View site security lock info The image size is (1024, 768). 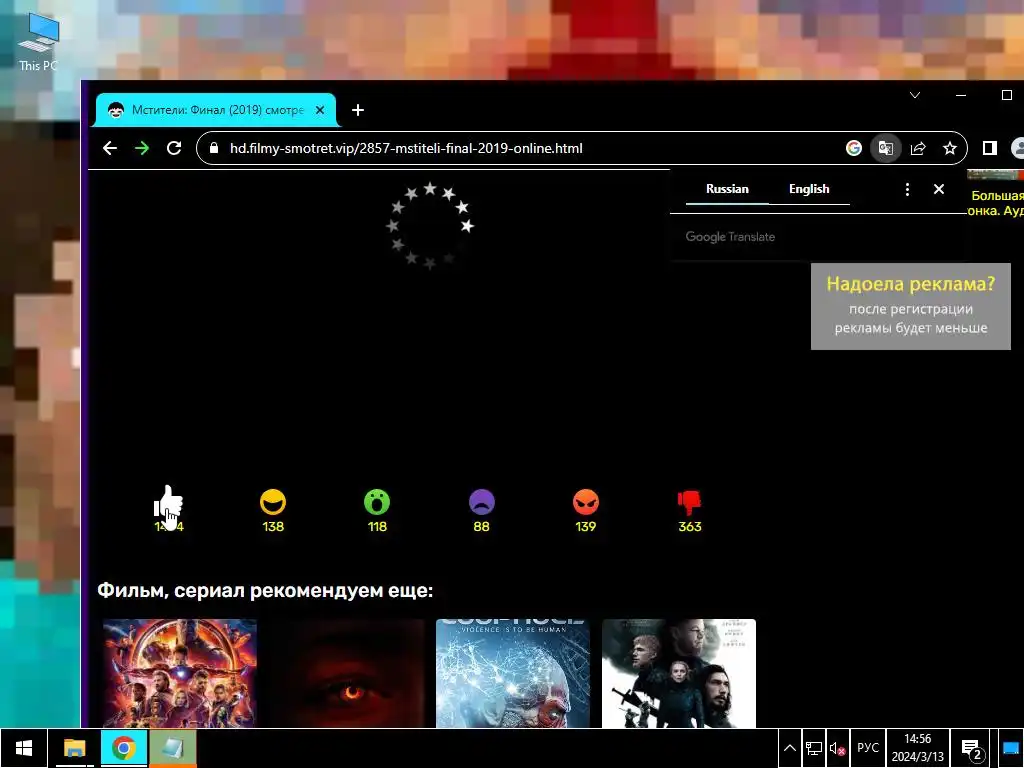[x=214, y=148]
